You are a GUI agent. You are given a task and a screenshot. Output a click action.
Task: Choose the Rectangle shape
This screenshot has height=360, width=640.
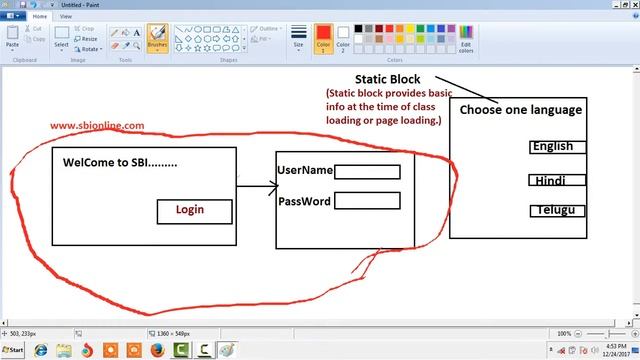207,30
